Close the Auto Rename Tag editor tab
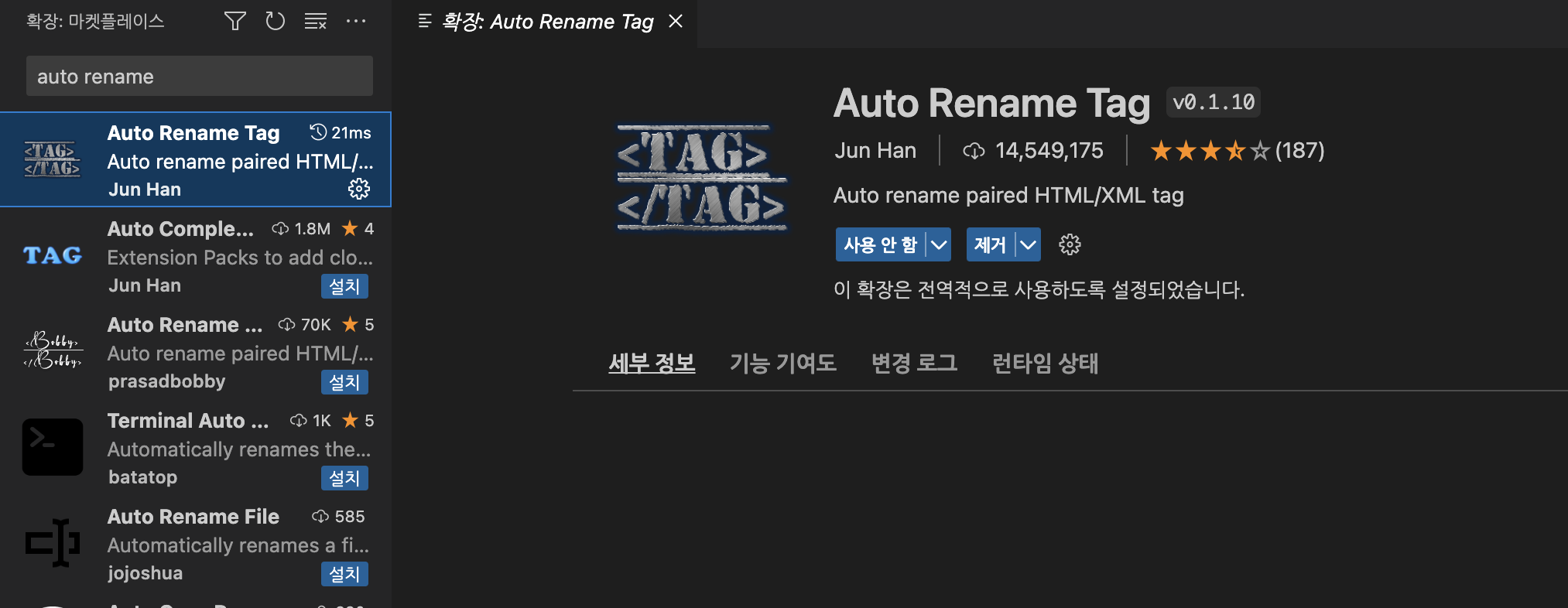 click(676, 21)
